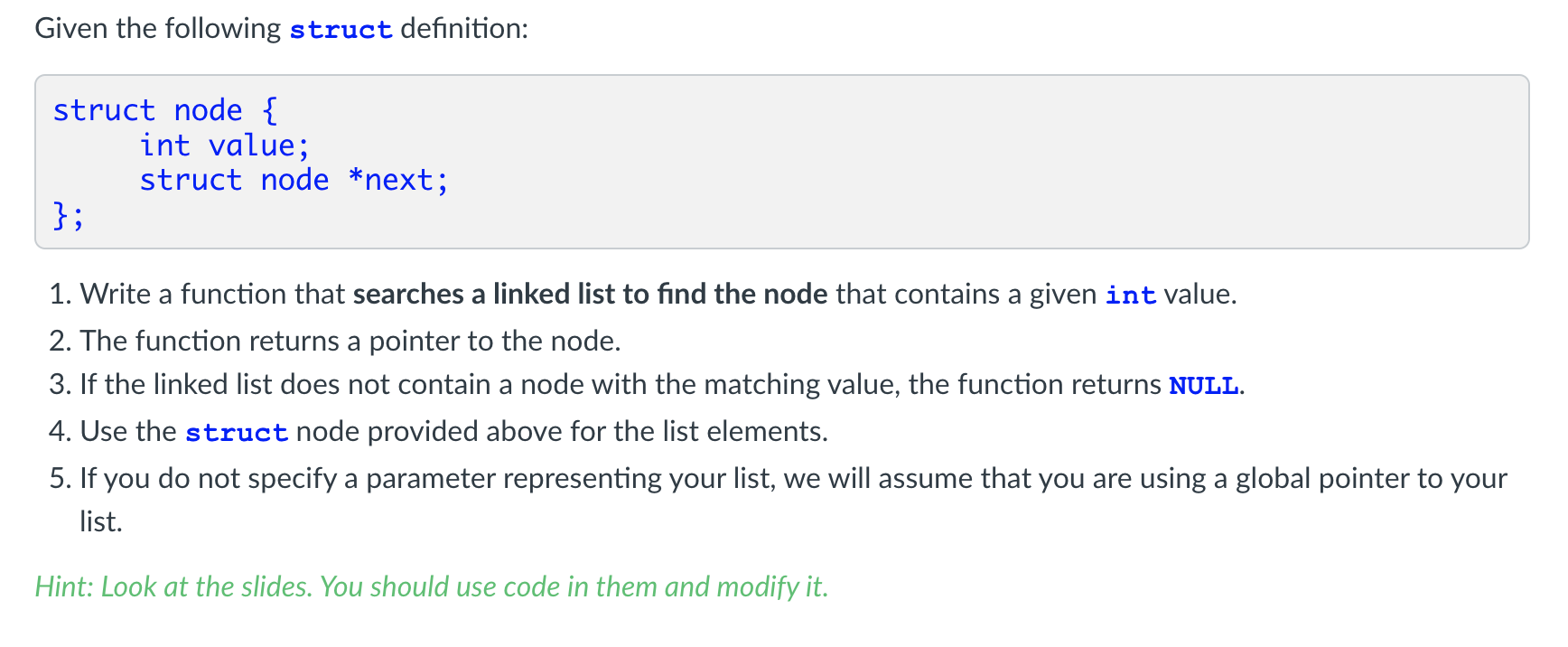Click the green hint text about slides
The width and height of the screenshot is (1568, 647).
click(432, 587)
